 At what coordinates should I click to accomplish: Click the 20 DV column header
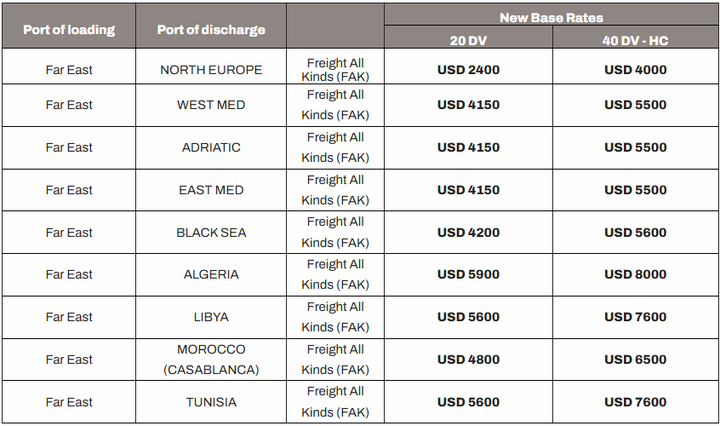pos(468,40)
